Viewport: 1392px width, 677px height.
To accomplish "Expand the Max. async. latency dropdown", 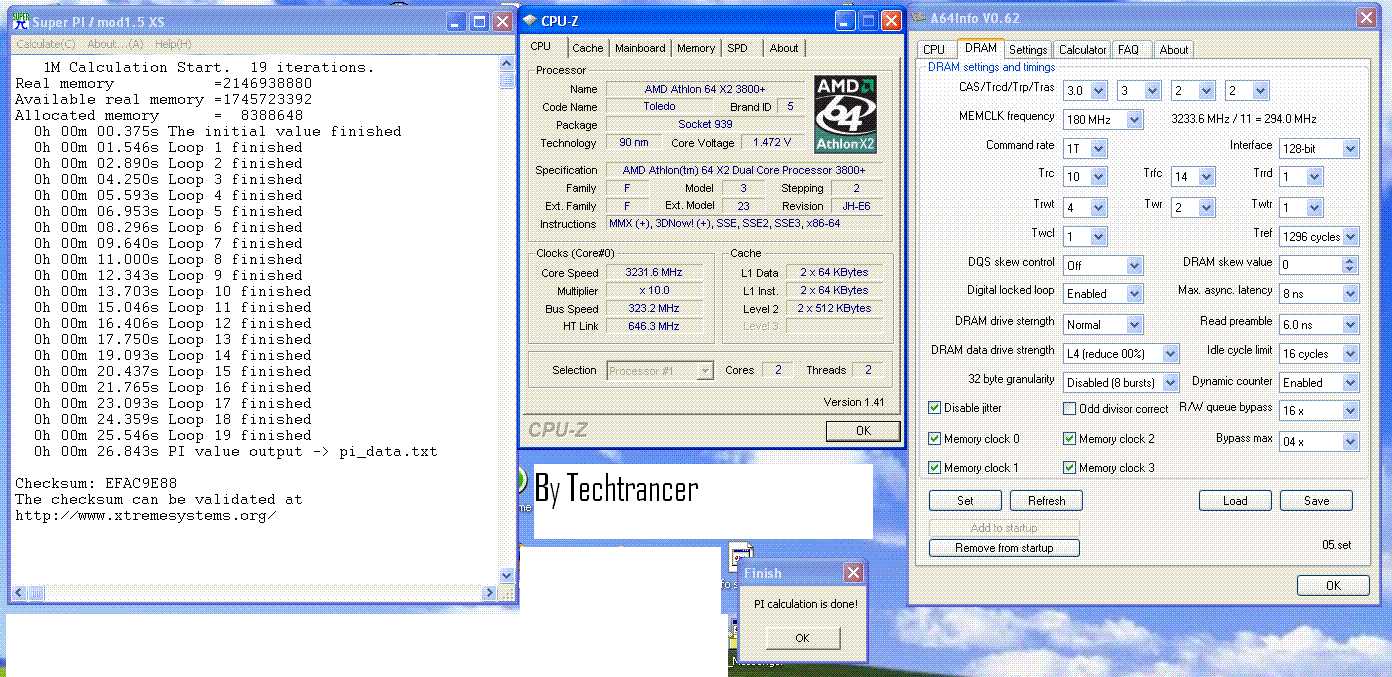I will [x=1350, y=294].
